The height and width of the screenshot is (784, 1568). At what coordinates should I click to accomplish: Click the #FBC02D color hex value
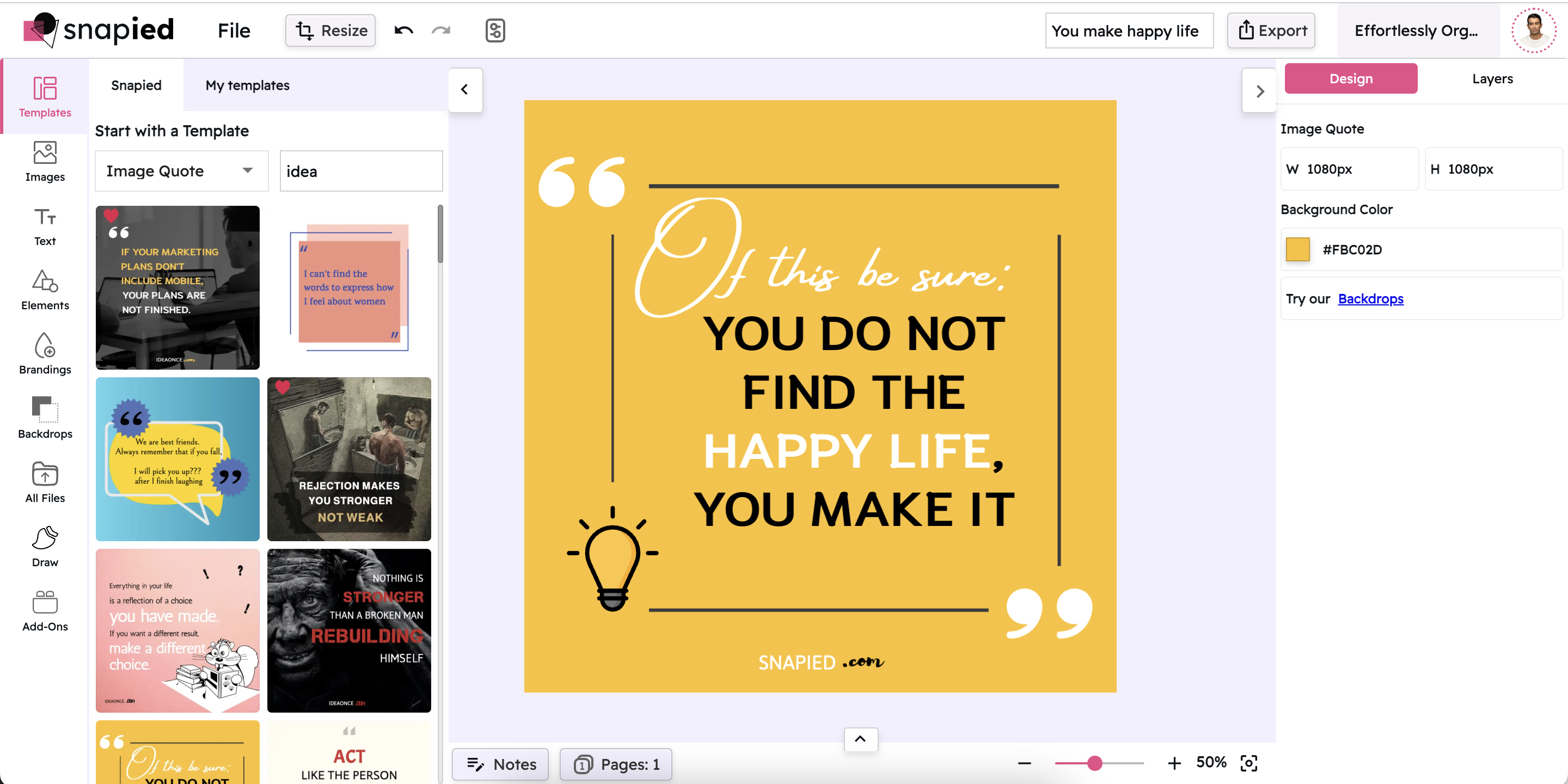[x=1352, y=249]
